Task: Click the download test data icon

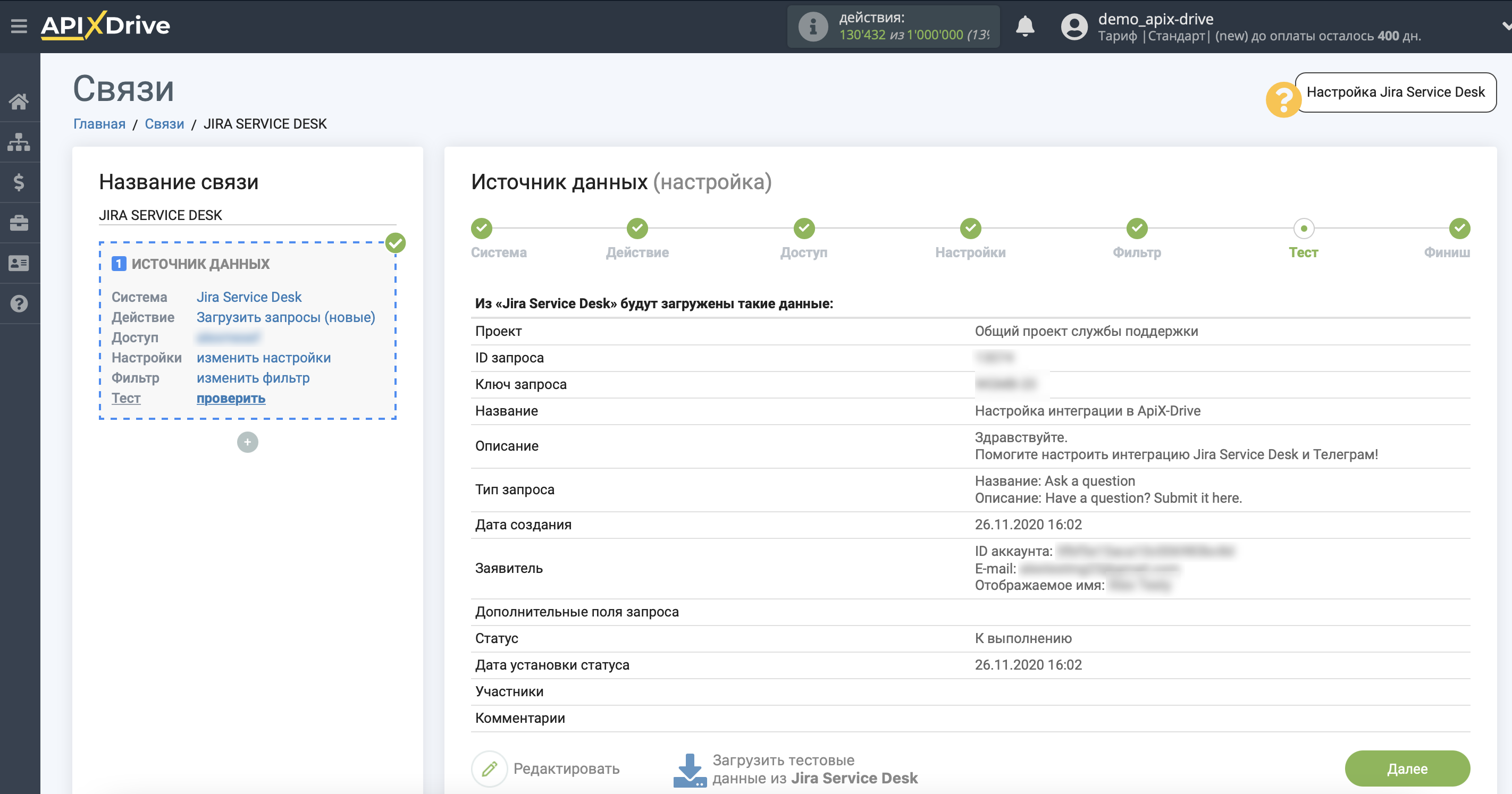Action: [690, 770]
